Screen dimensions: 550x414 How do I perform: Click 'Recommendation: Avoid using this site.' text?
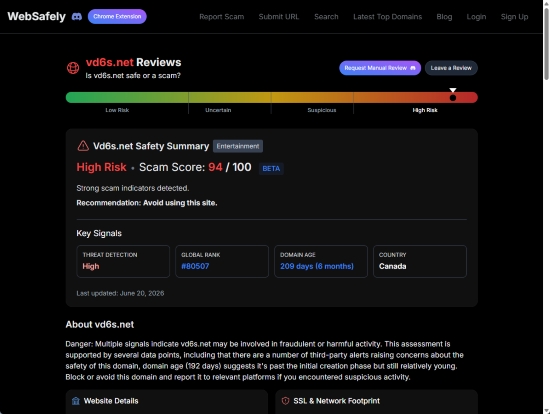pos(147,203)
